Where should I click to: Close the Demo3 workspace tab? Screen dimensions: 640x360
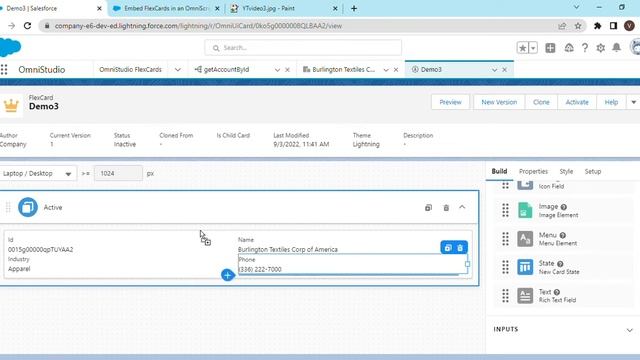tap(504, 70)
